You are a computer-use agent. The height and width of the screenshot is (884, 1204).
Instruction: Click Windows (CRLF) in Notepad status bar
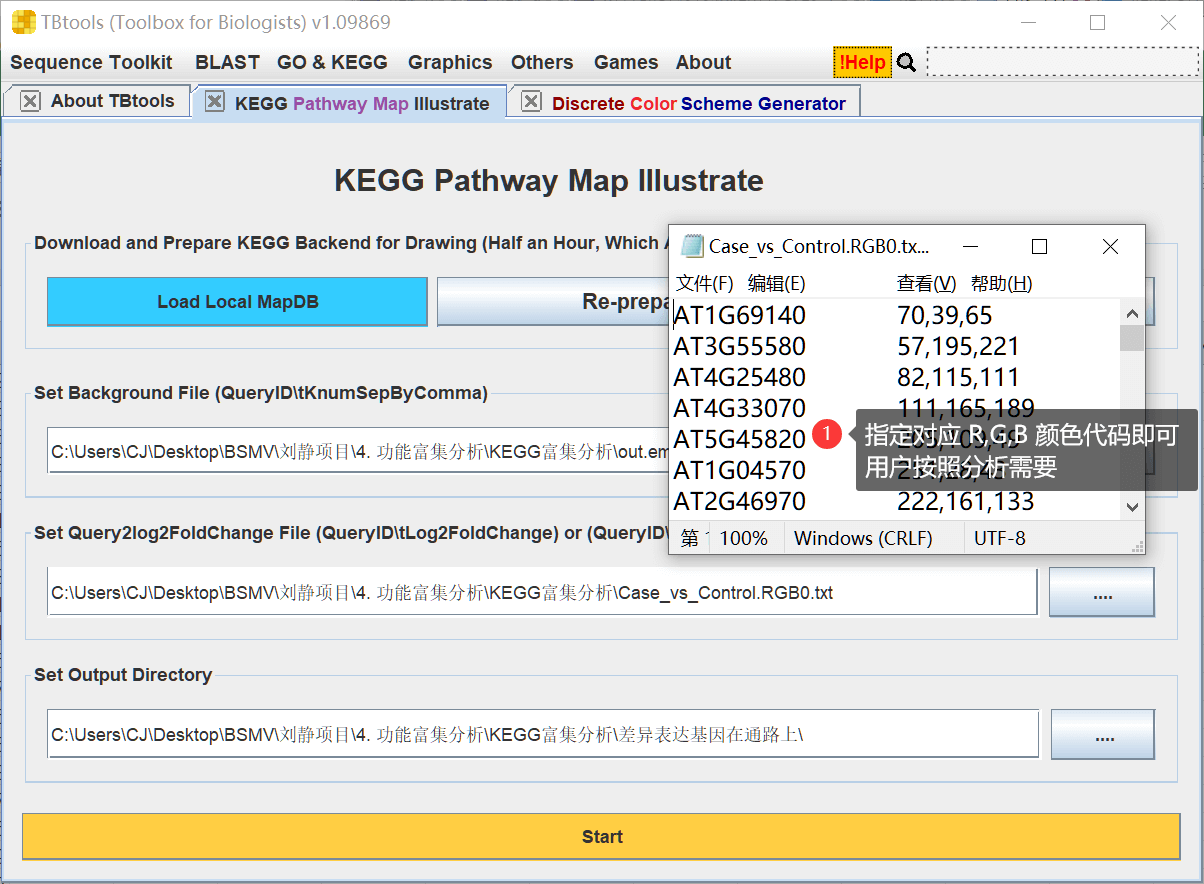[x=863, y=538]
